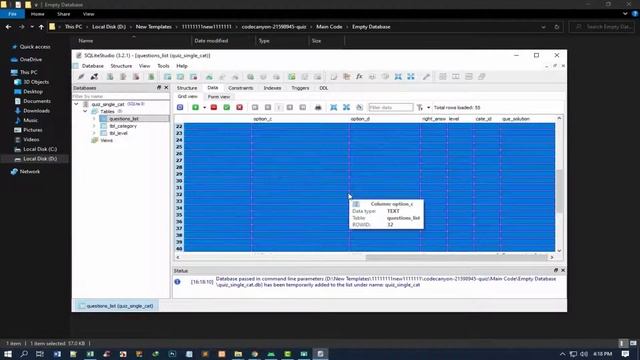
Task: Open the Tools menu
Action: [163, 66]
